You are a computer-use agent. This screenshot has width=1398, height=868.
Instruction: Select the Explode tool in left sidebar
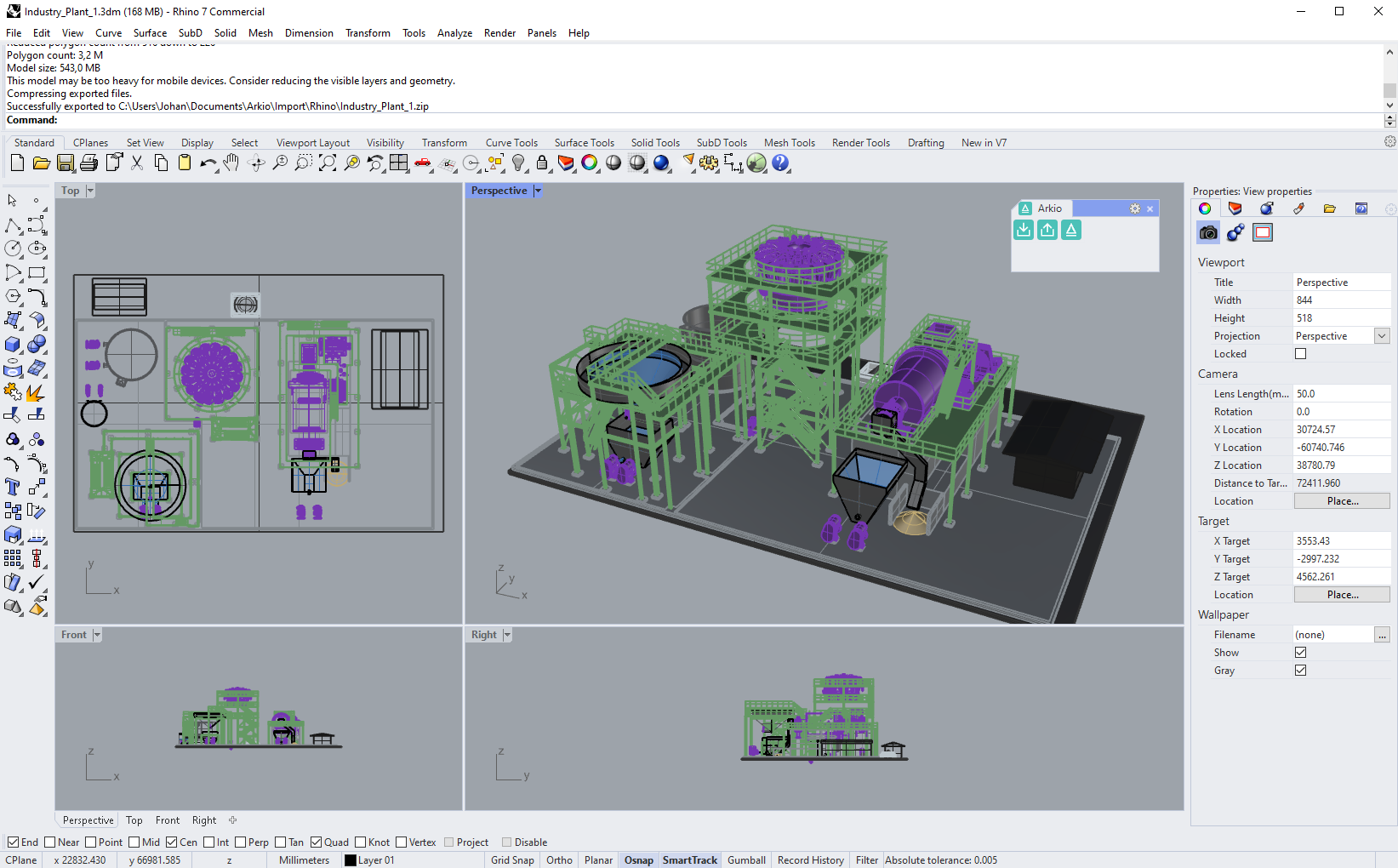36,391
